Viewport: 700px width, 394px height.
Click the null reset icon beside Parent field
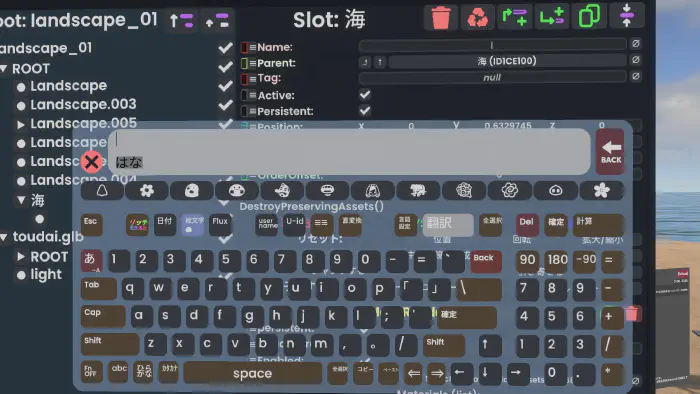point(636,60)
